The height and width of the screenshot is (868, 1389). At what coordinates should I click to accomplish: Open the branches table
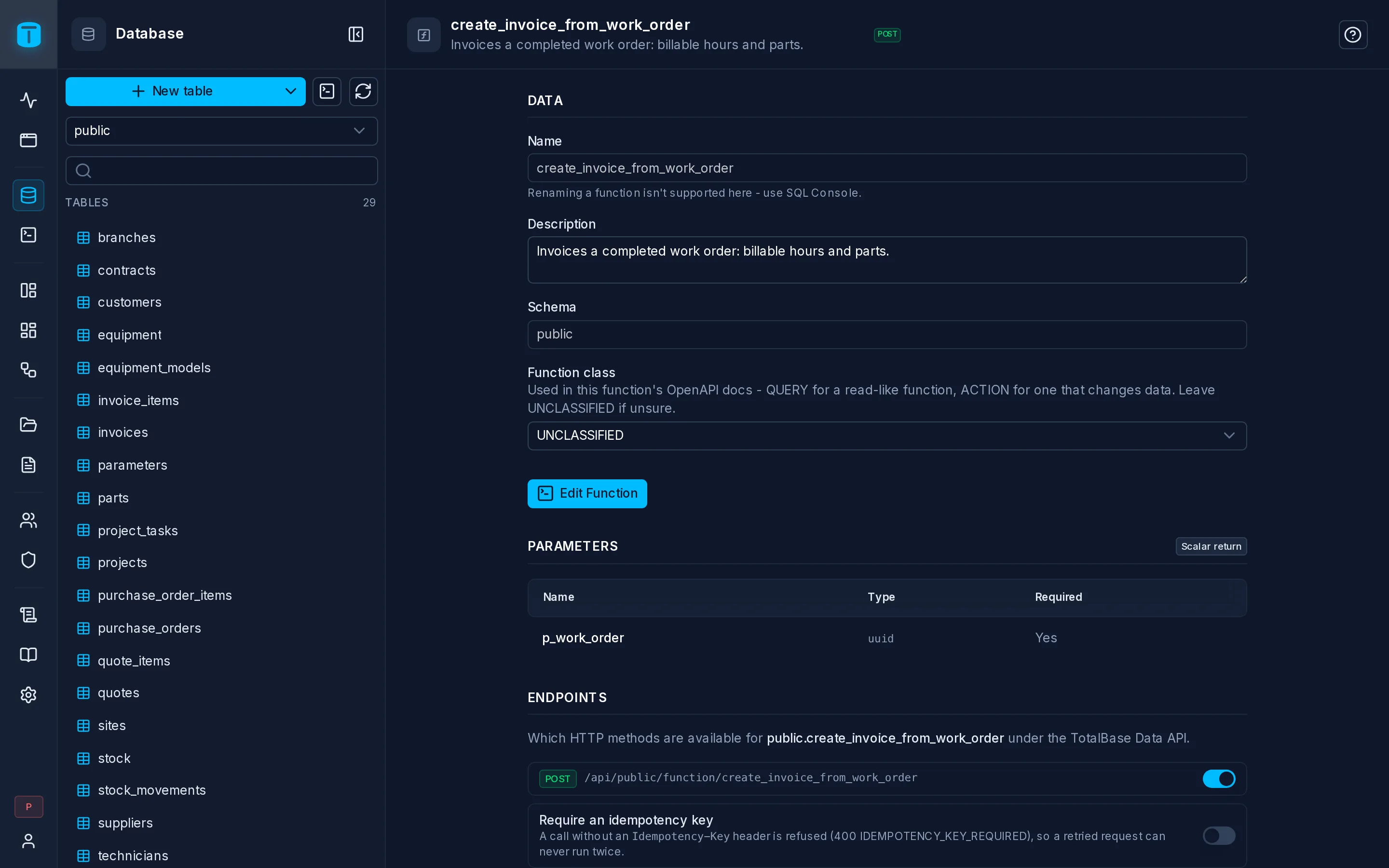point(221,238)
